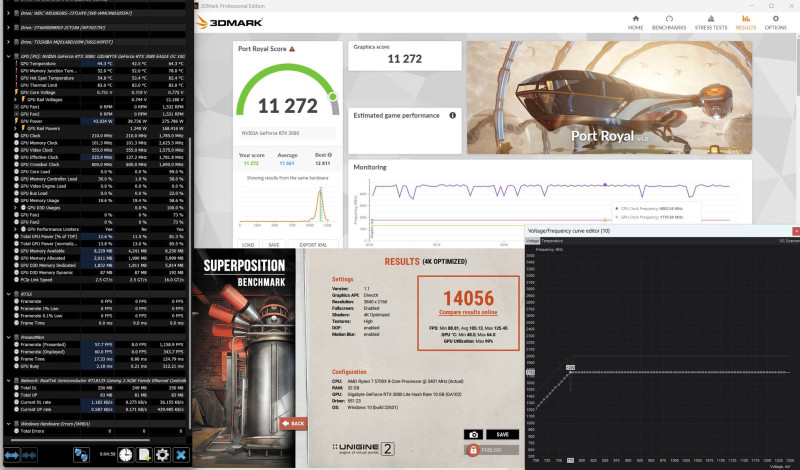The image size is (800, 470).
Task: Click HWiNFO expand-columns blue arrows icon
Action: [12, 455]
